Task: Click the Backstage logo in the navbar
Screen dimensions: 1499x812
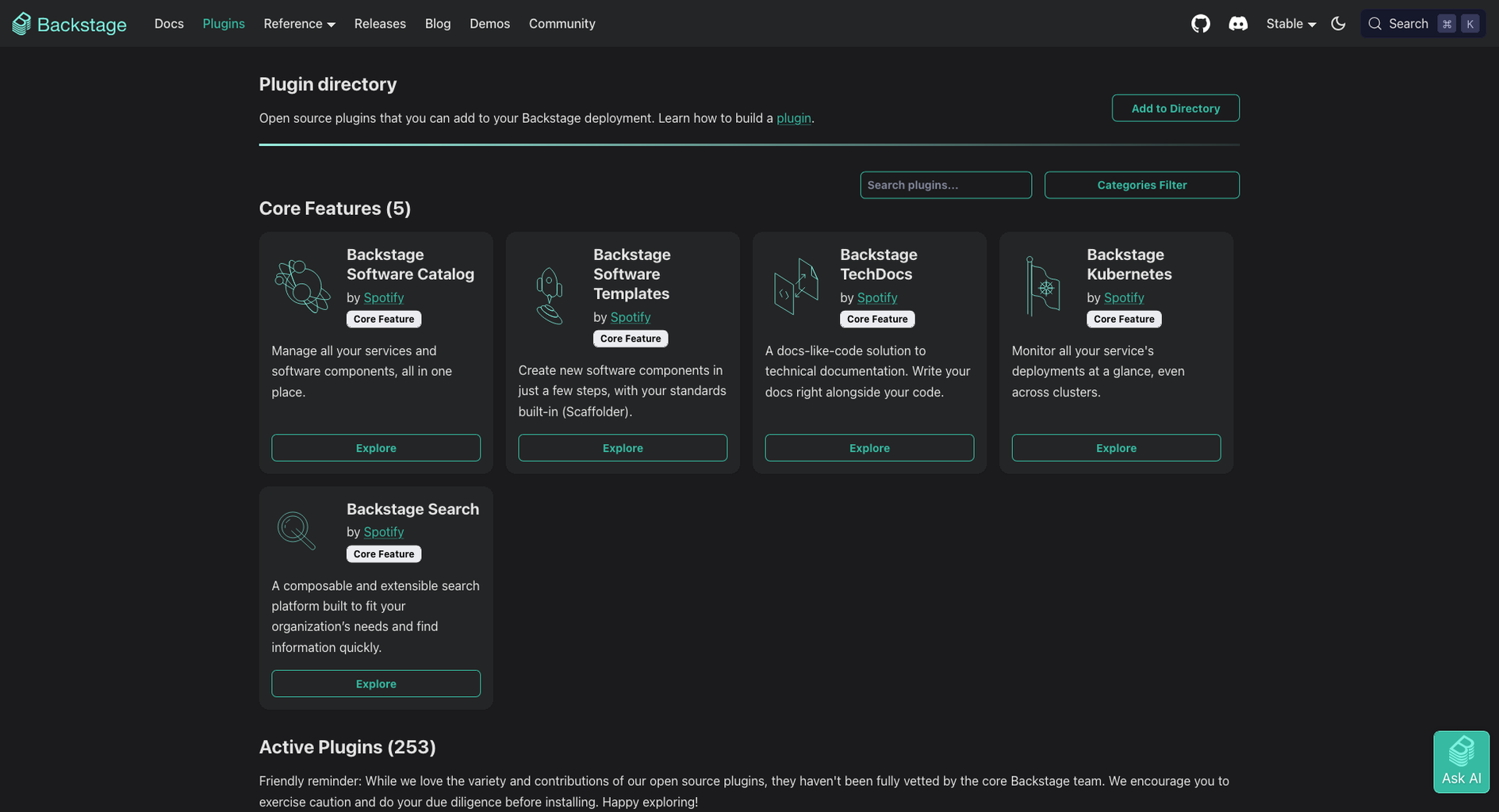Action: coord(69,24)
